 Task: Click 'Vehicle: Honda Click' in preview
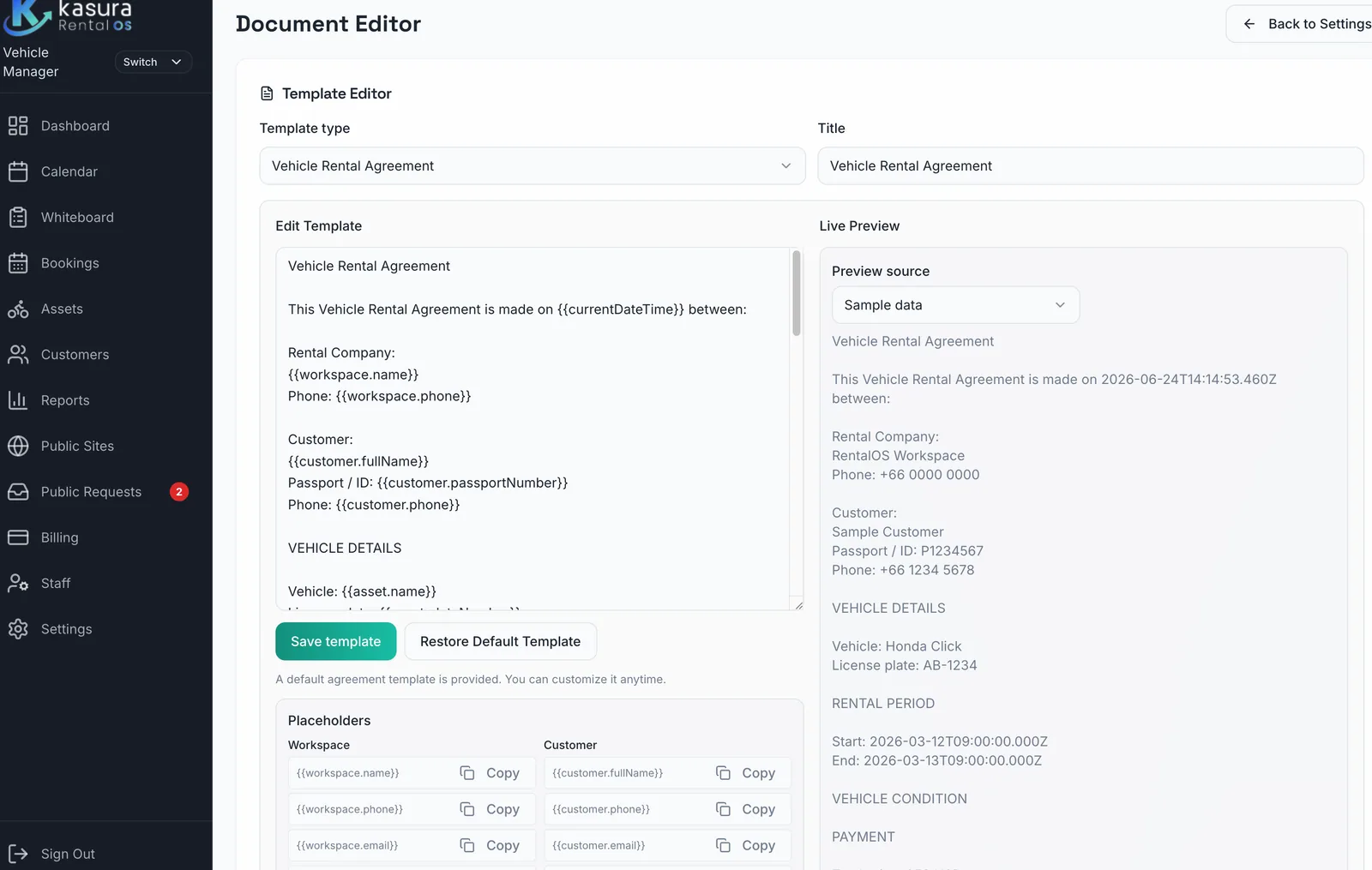point(896,646)
